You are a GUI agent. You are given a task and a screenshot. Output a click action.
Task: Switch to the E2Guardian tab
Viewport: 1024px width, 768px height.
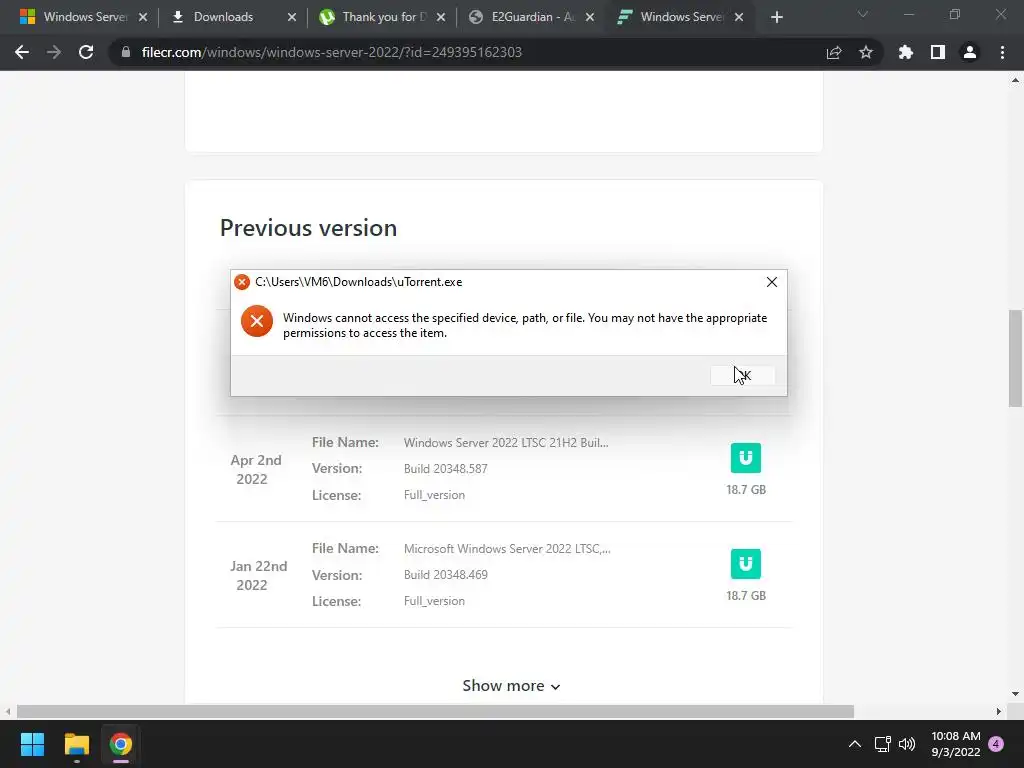coord(532,17)
